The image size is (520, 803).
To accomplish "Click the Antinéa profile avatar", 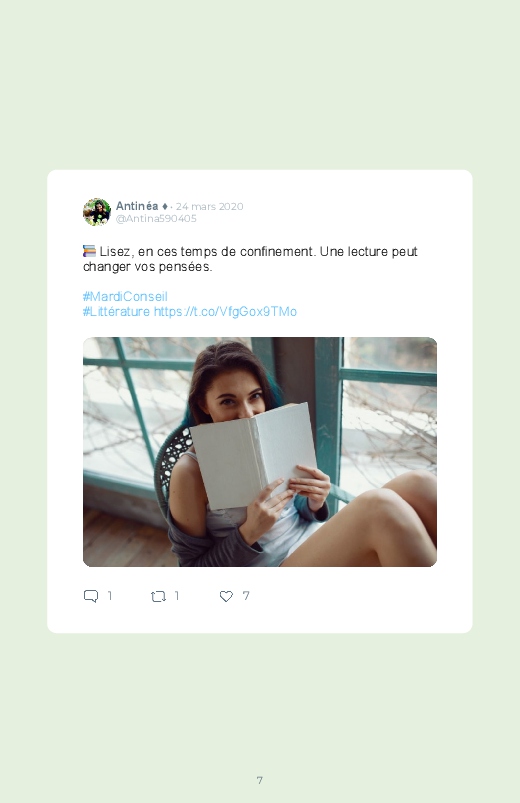I will (x=97, y=212).
